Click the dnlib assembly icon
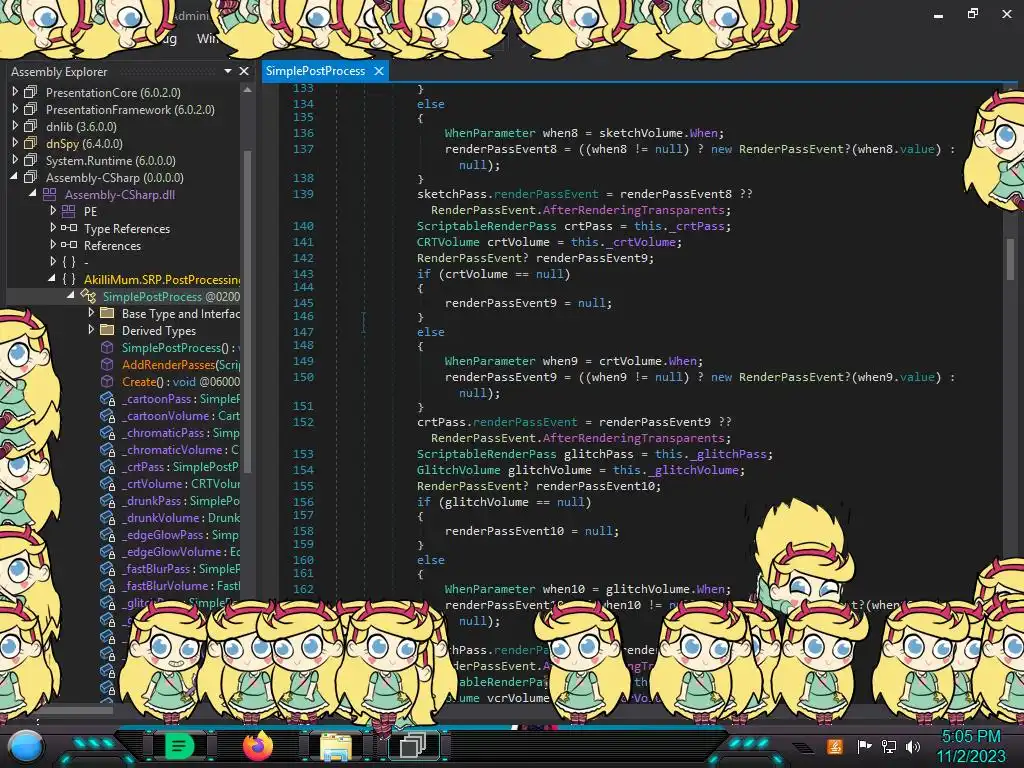The height and width of the screenshot is (768, 1024). [x=31, y=126]
